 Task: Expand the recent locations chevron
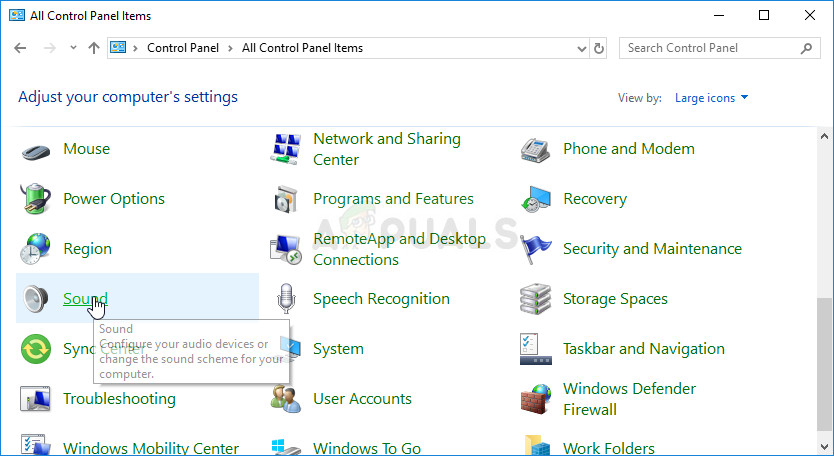(74, 48)
